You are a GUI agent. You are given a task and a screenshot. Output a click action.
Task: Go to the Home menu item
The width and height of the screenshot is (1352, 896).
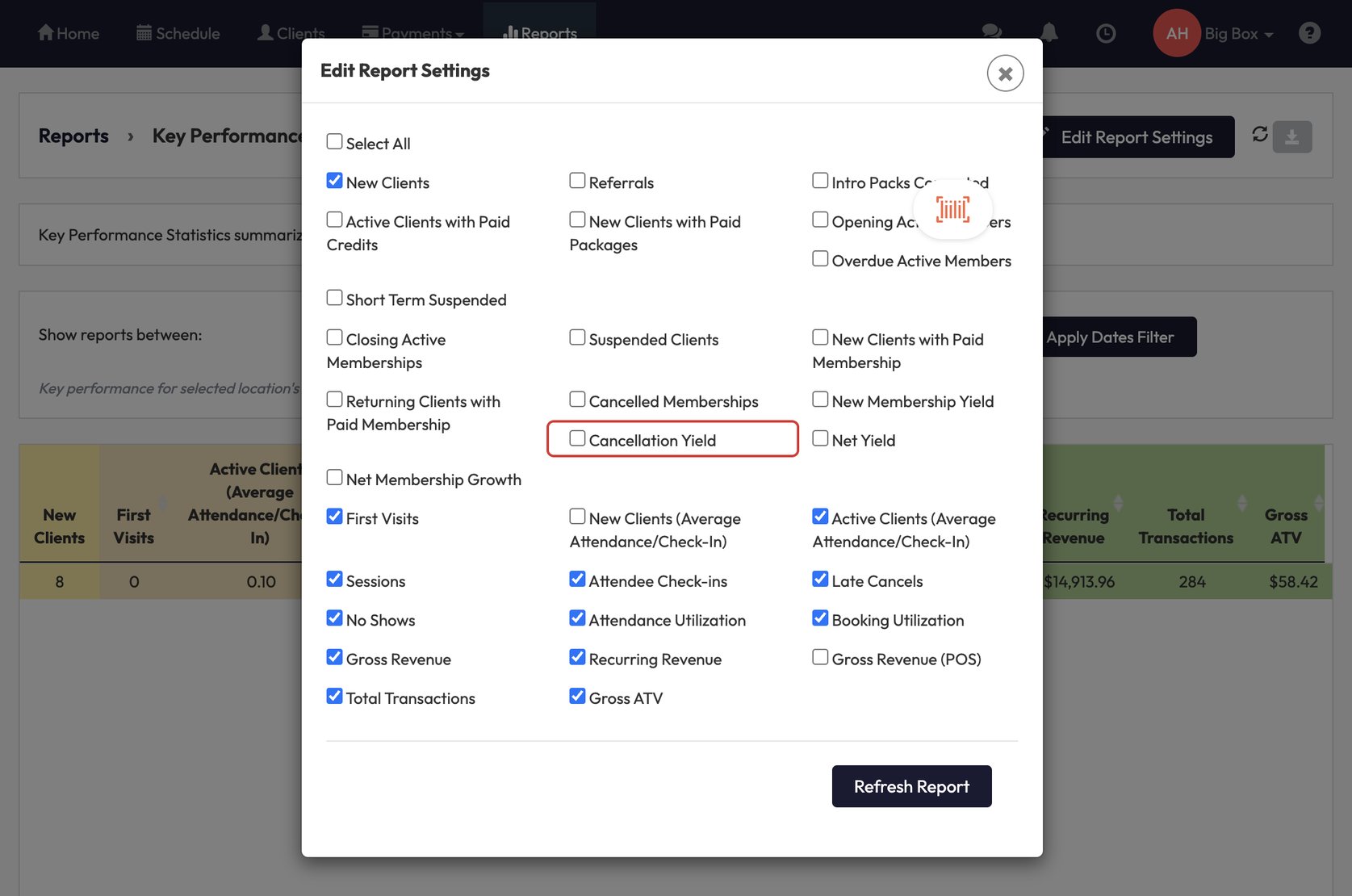(x=69, y=34)
